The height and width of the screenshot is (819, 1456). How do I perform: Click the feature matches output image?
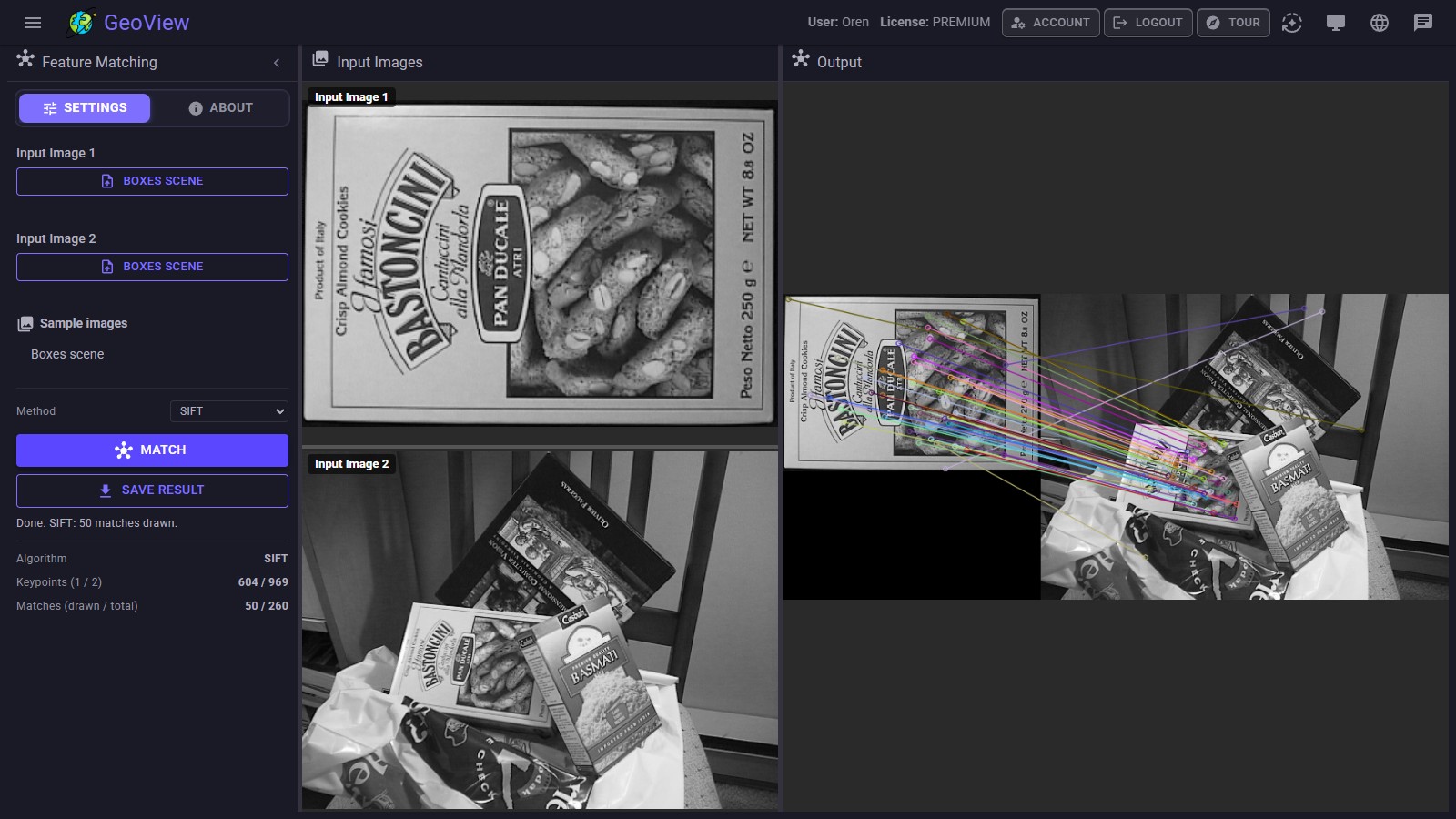pyautogui.click(x=1116, y=447)
